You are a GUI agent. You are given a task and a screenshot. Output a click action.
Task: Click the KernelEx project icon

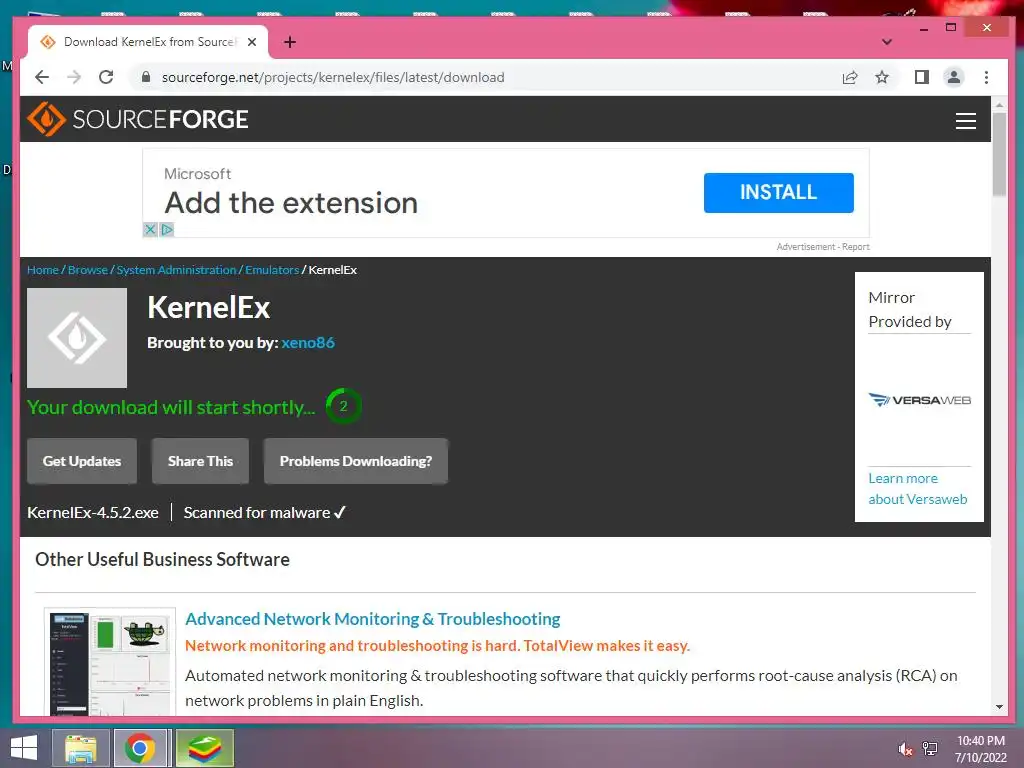(x=77, y=338)
